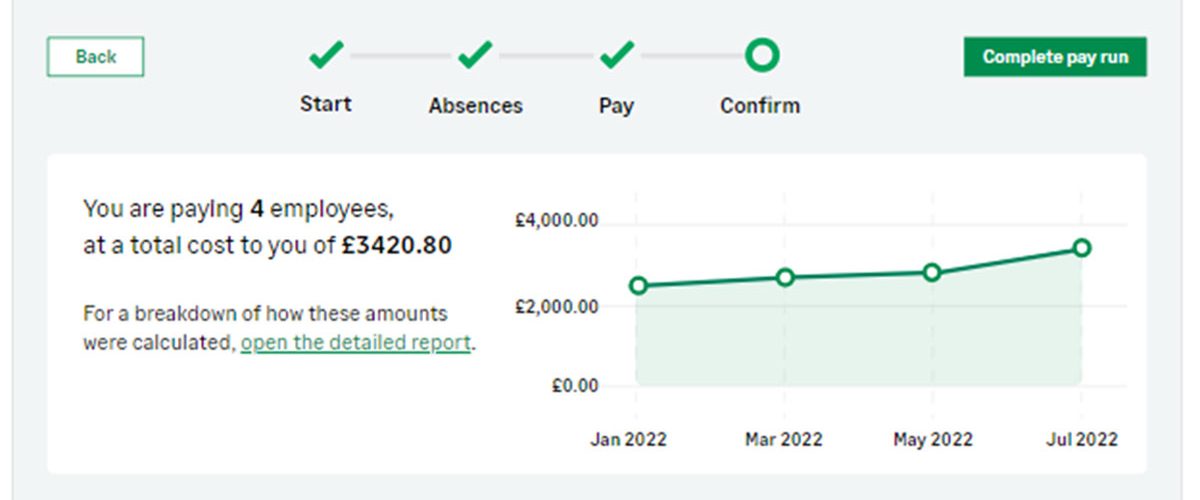Click the May 2022 chart data point

(x=932, y=272)
